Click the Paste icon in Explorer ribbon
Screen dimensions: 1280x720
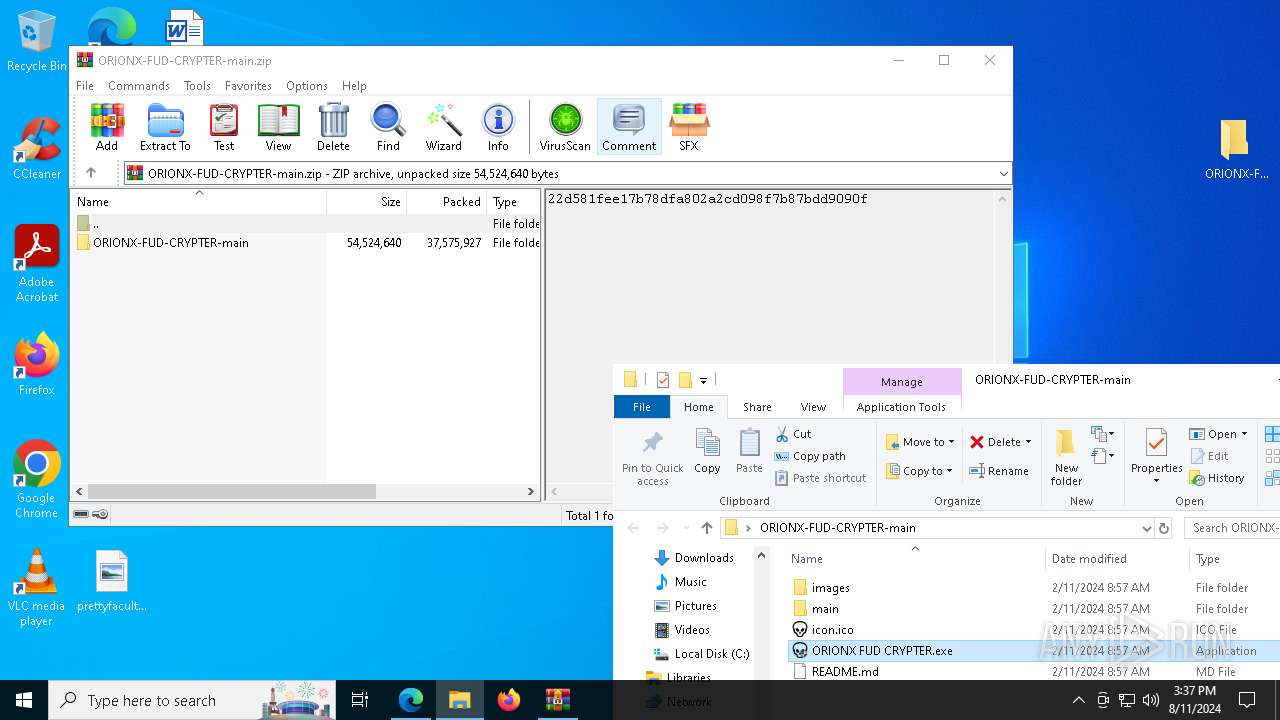749,451
